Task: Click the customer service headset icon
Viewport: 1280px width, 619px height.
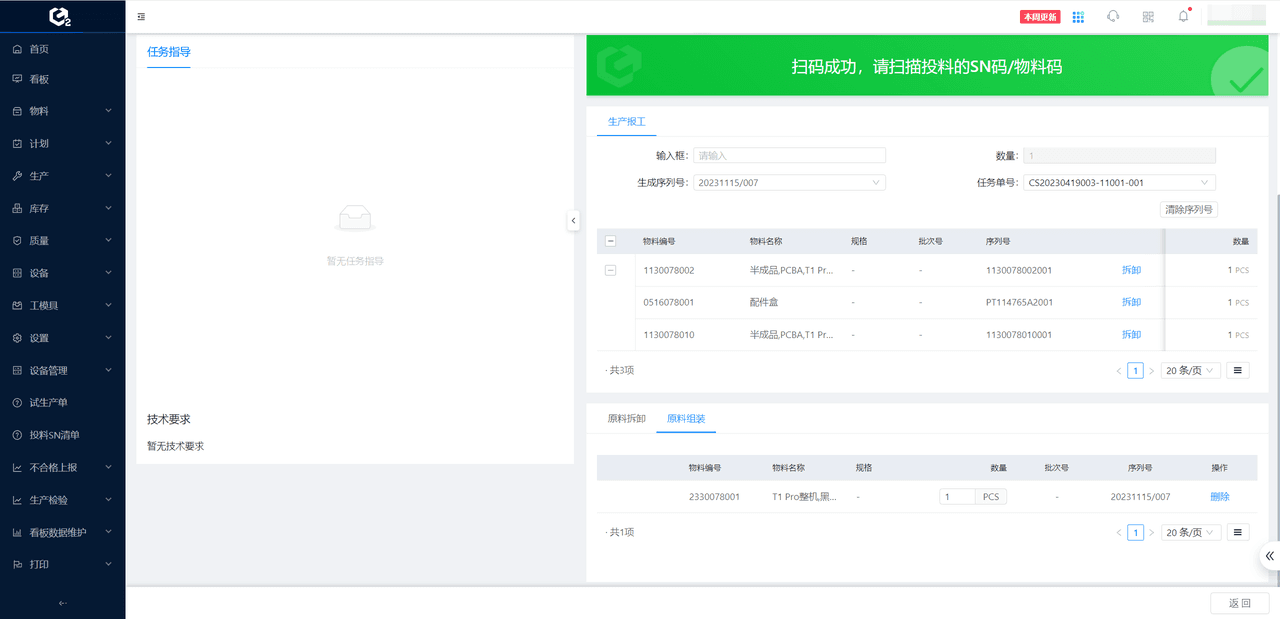Action: tap(1113, 16)
